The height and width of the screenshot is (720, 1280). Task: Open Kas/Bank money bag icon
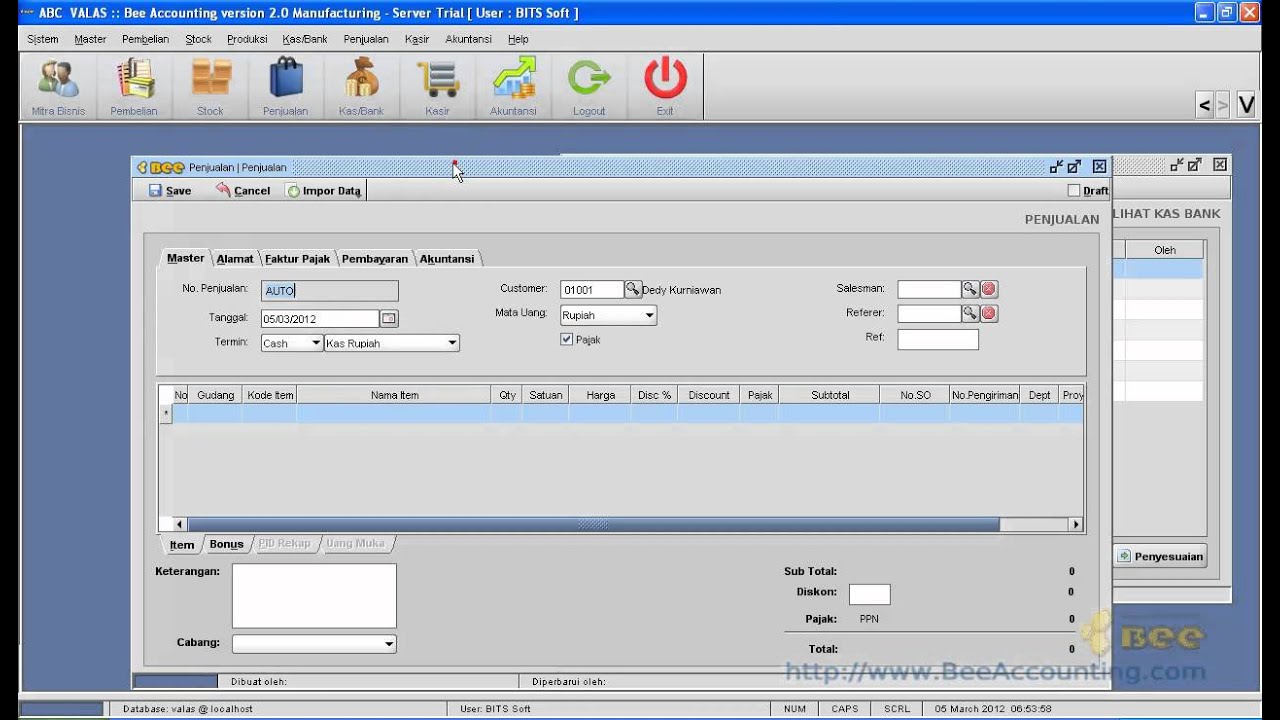click(x=361, y=86)
